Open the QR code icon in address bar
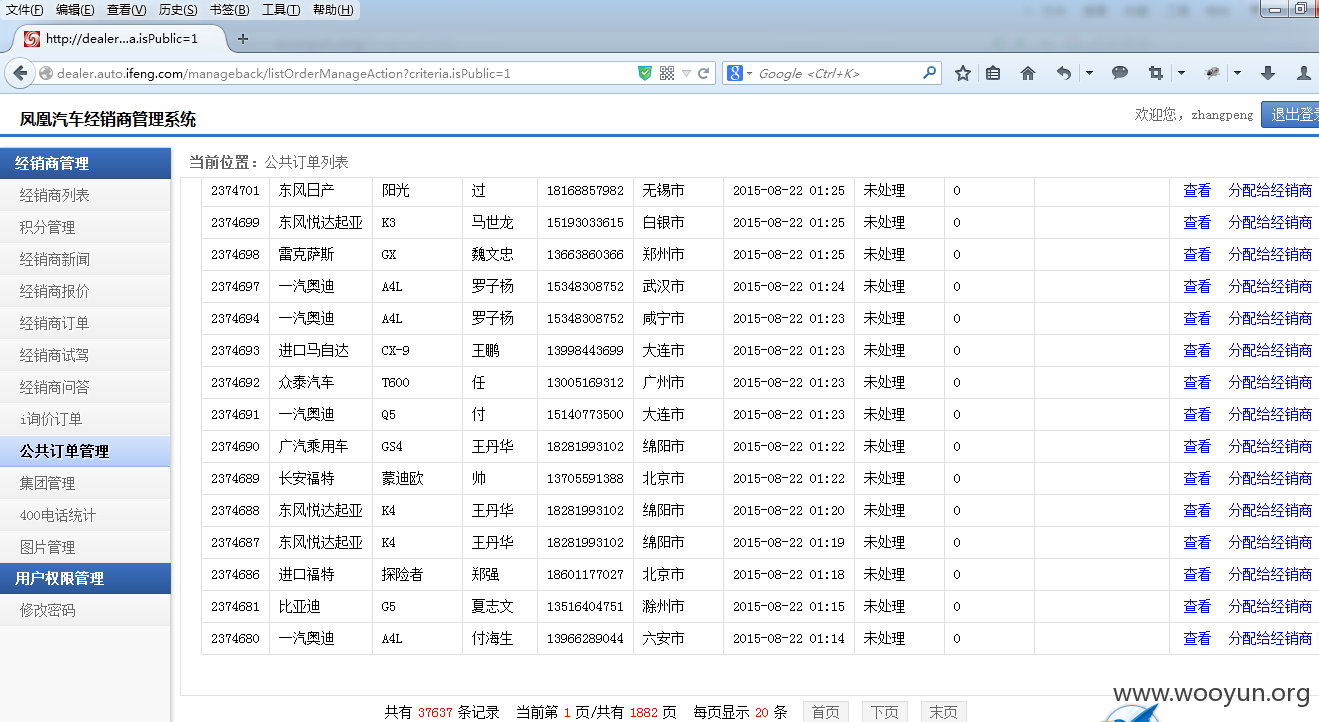 point(667,73)
